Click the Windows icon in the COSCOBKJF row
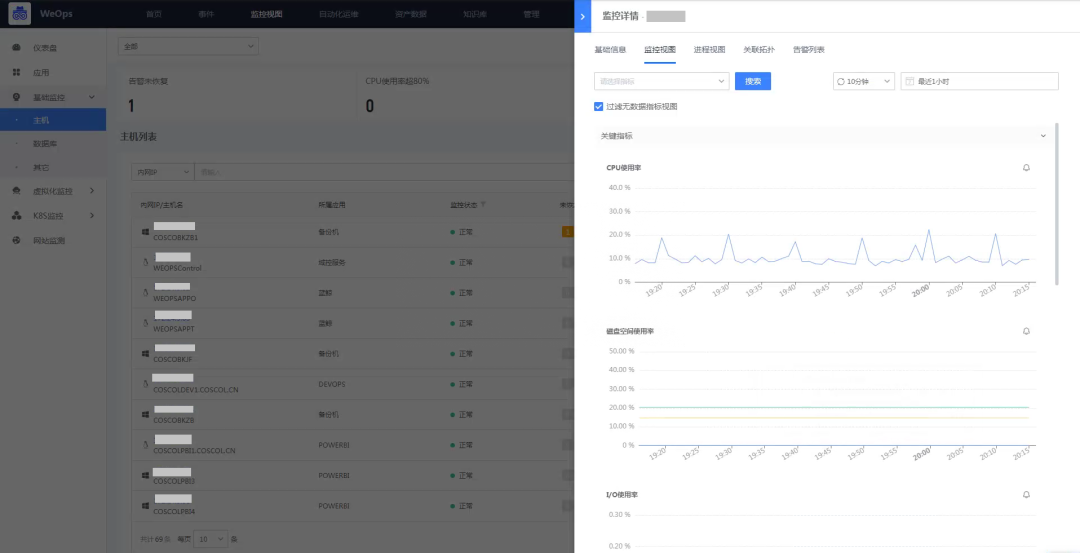Image resolution: width=1080 pixels, height=553 pixels. (x=146, y=353)
